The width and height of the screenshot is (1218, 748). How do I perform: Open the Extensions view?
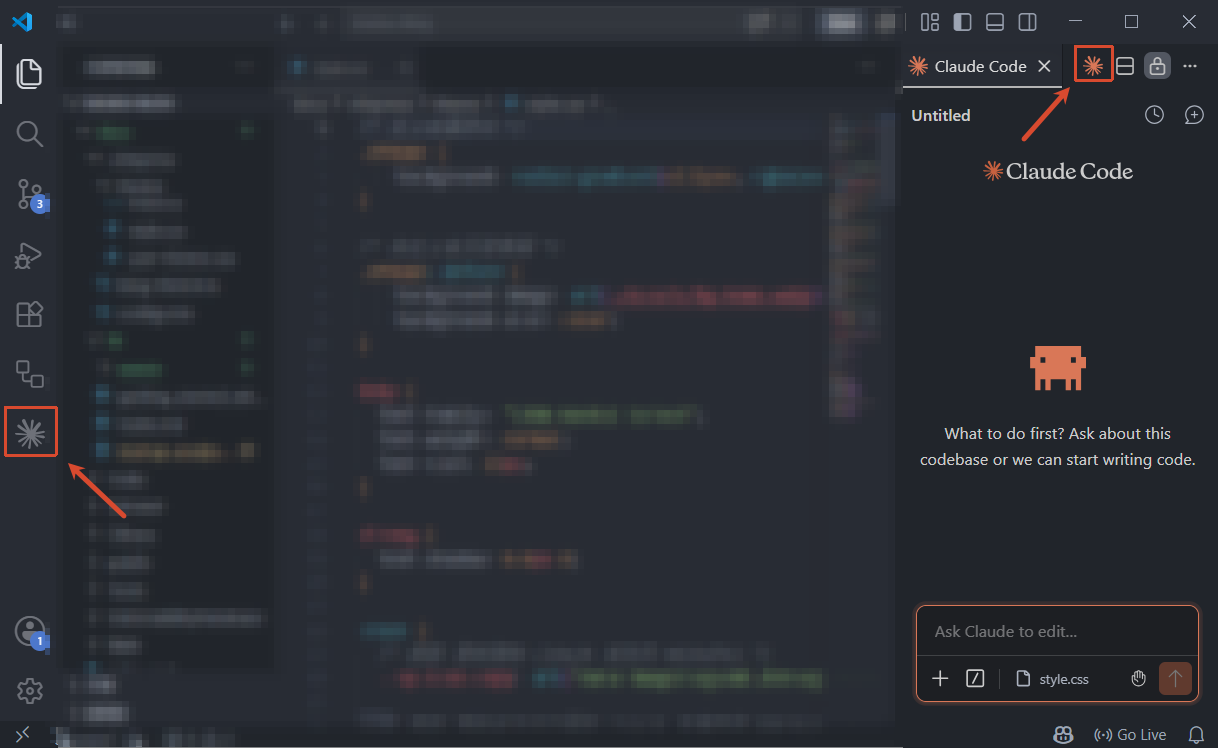coord(30,314)
